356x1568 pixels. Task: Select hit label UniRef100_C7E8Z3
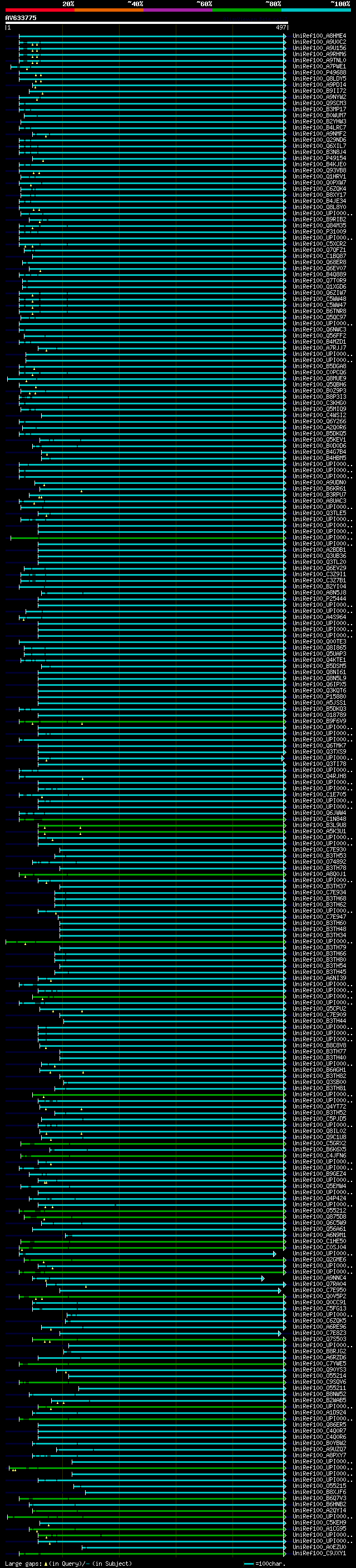(319, 1332)
